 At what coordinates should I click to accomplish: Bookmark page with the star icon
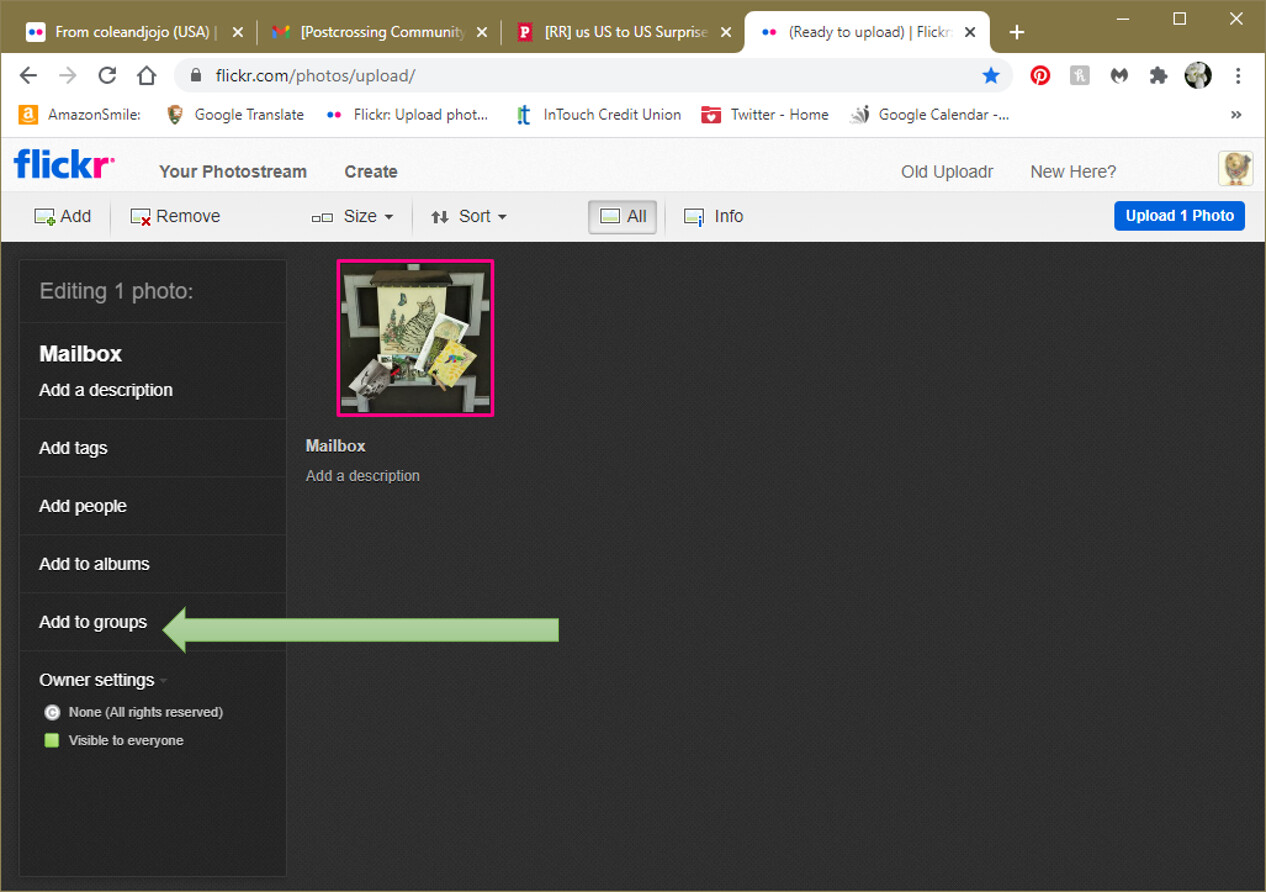click(990, 76)
